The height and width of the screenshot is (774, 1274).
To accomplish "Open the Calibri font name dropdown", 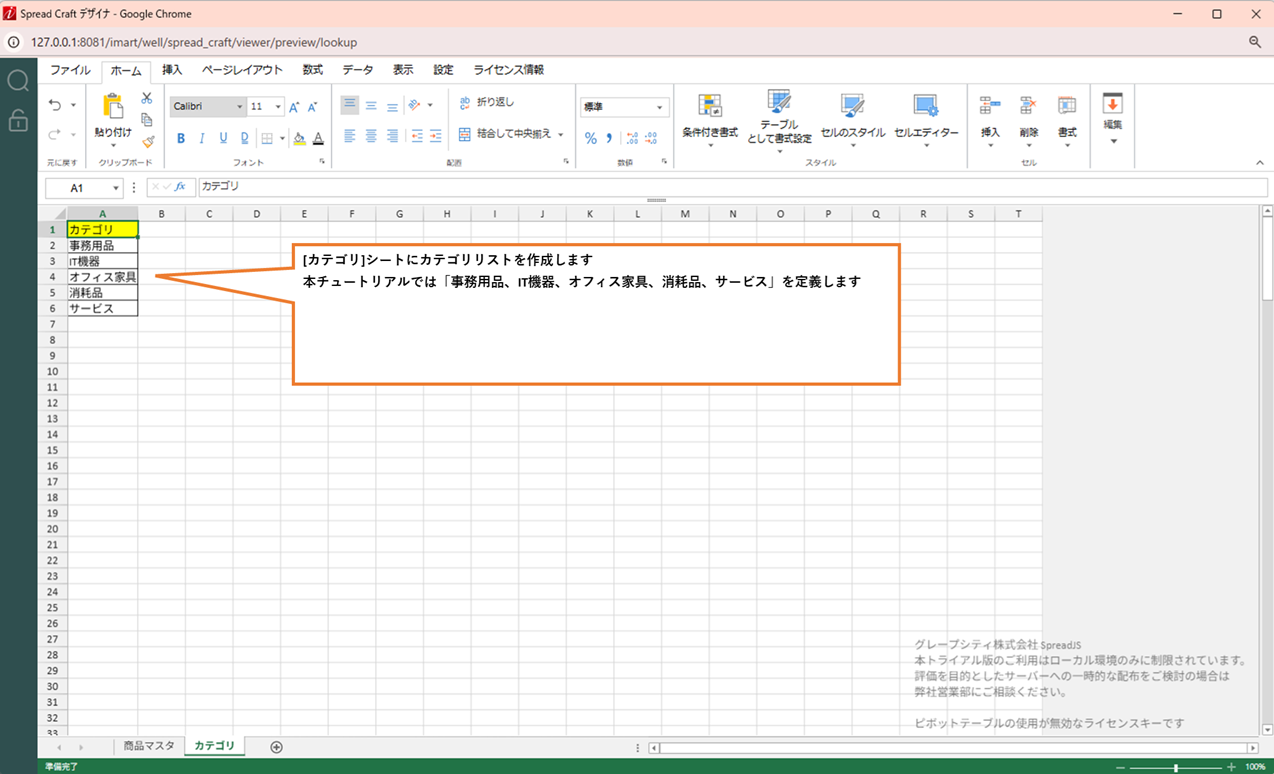I will [x=208, y=107].
